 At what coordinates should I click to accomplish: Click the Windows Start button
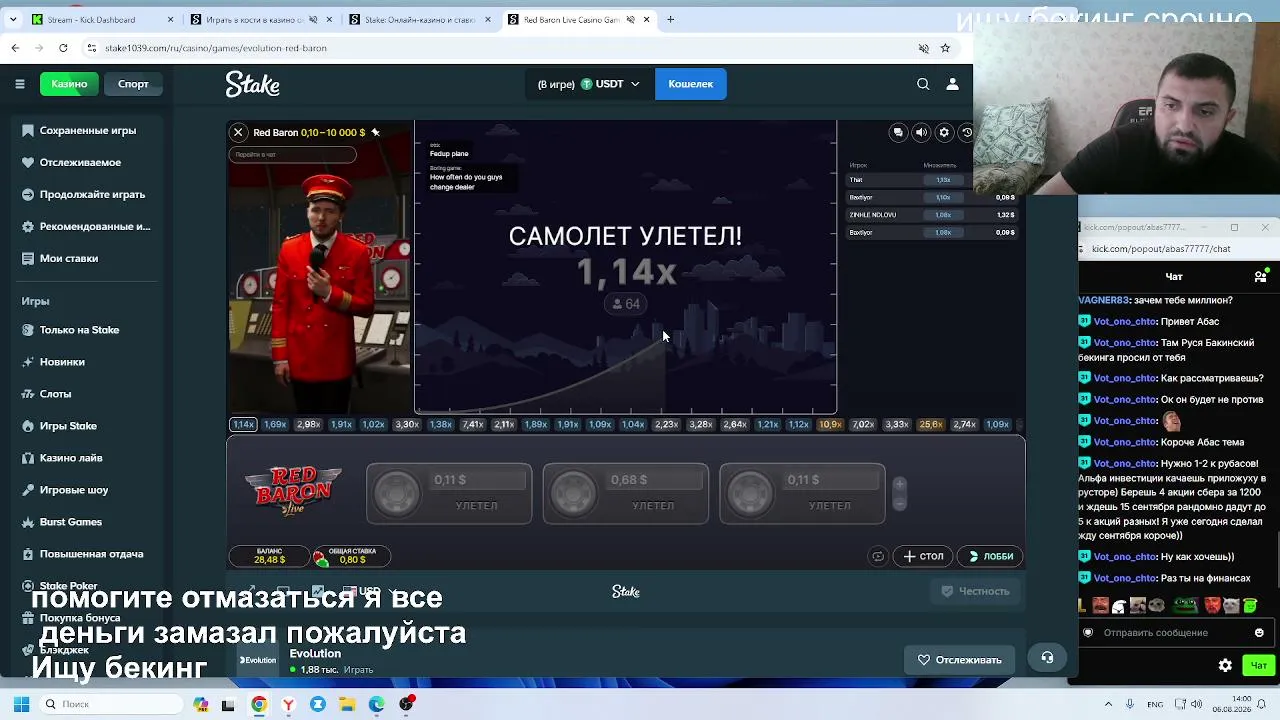point(21,704)
